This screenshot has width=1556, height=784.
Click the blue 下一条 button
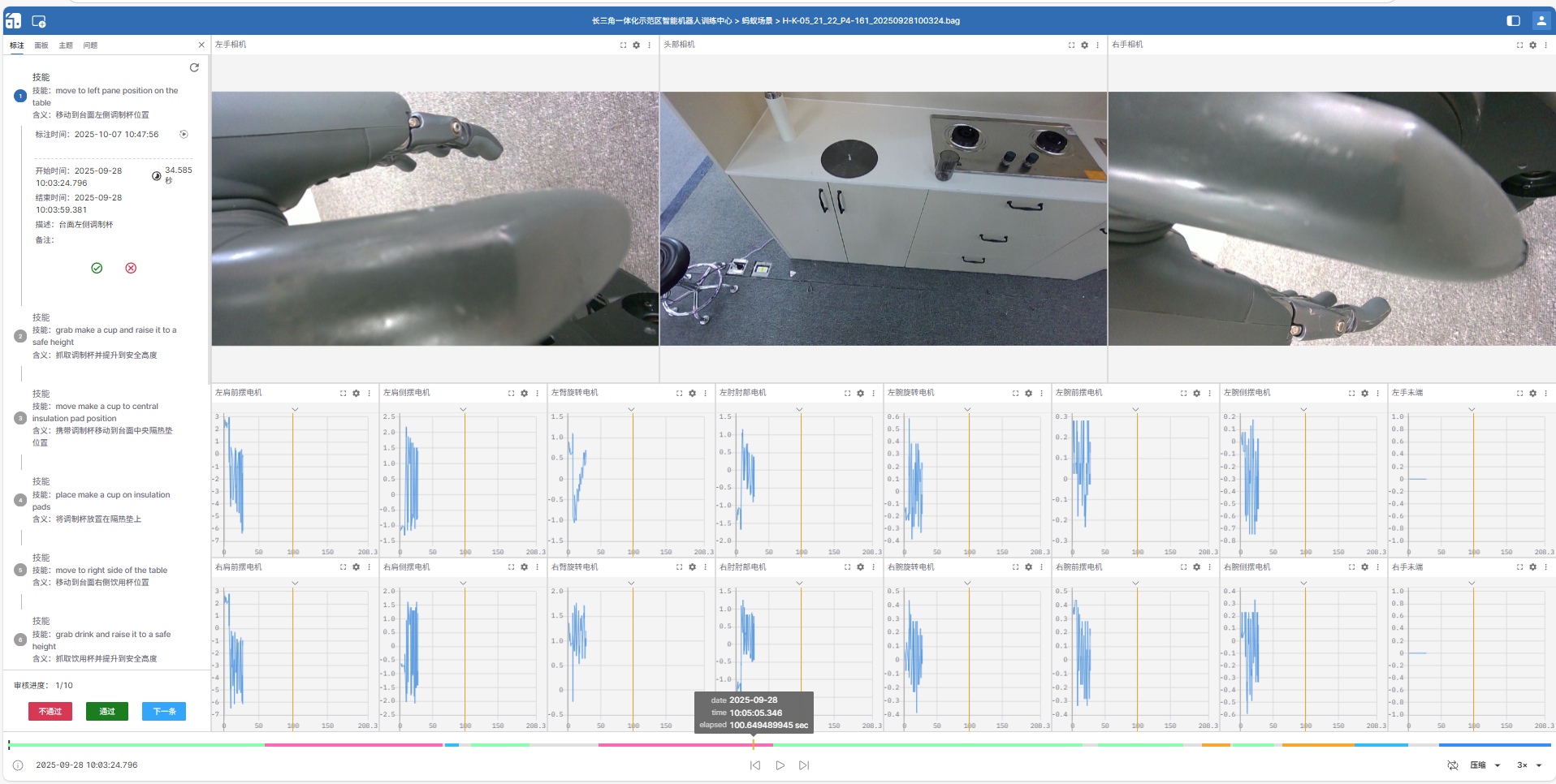(x=164, y=711)
